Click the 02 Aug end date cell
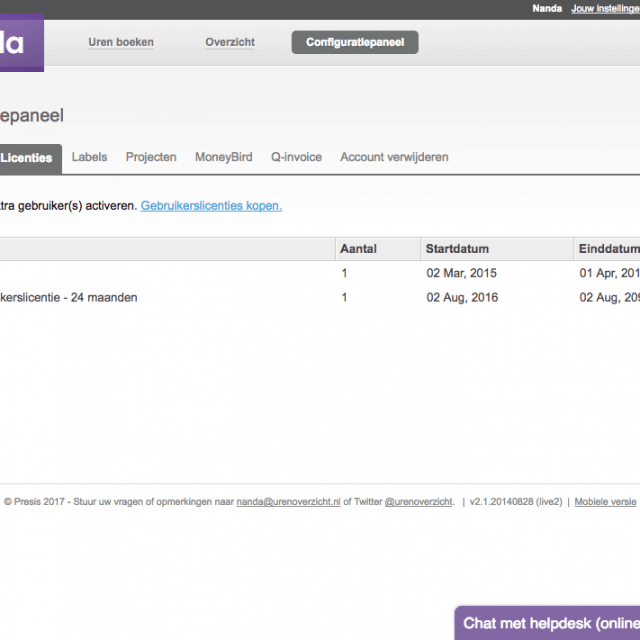Image resolution: width=640 pixels, height=640 pixels. click(609, 298)
